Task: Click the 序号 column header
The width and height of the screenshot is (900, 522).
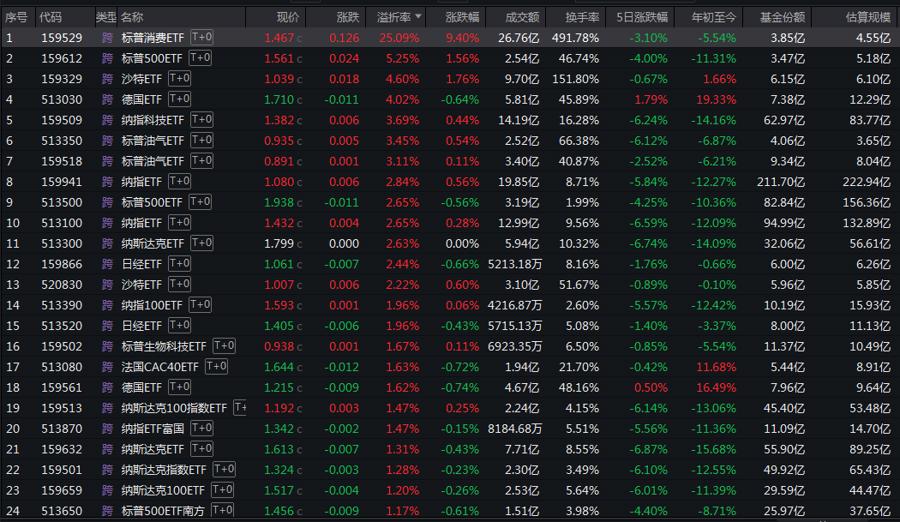Action: [x=16, y=17]
